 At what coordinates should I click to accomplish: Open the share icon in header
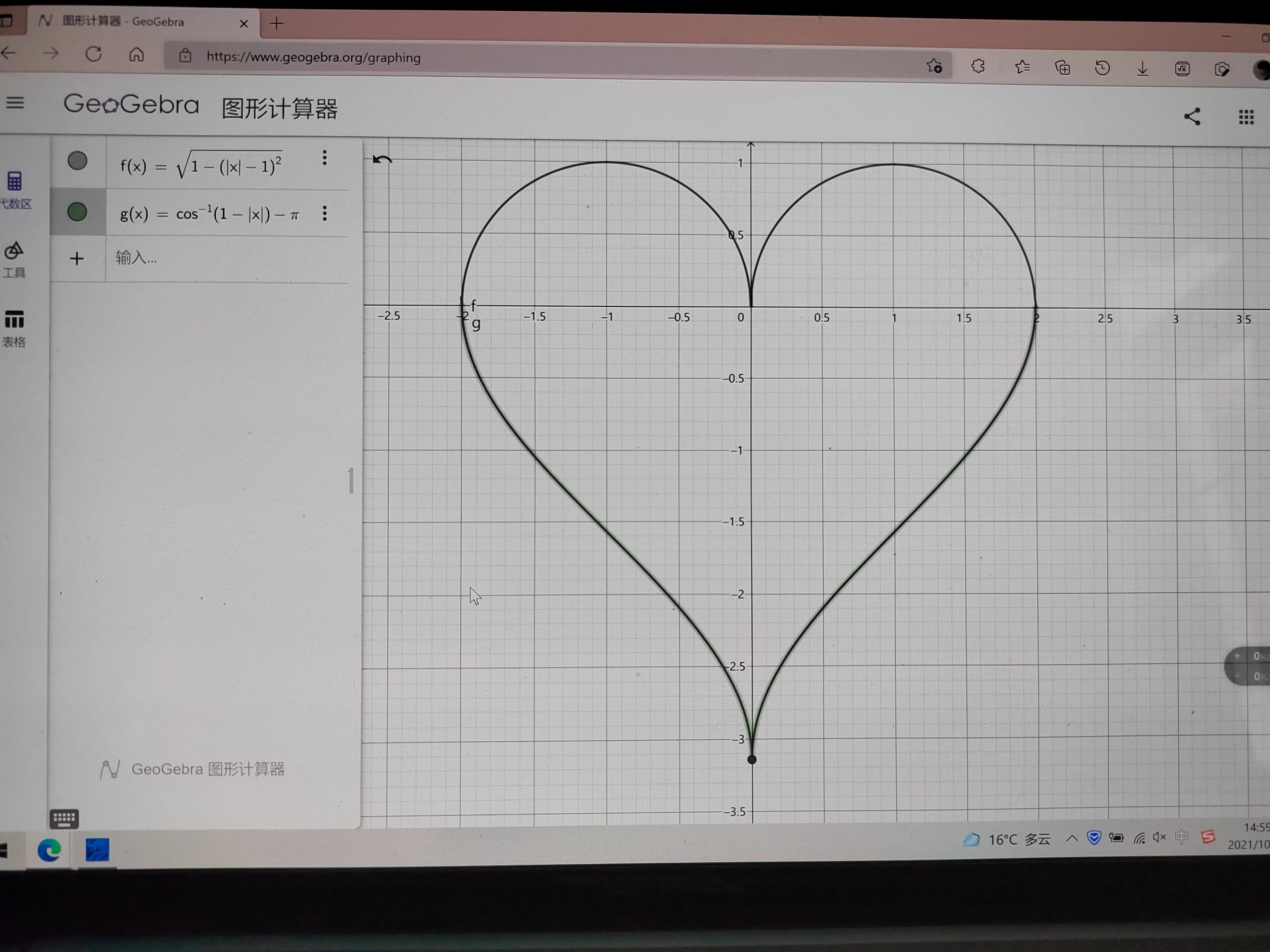[1192, 116]
